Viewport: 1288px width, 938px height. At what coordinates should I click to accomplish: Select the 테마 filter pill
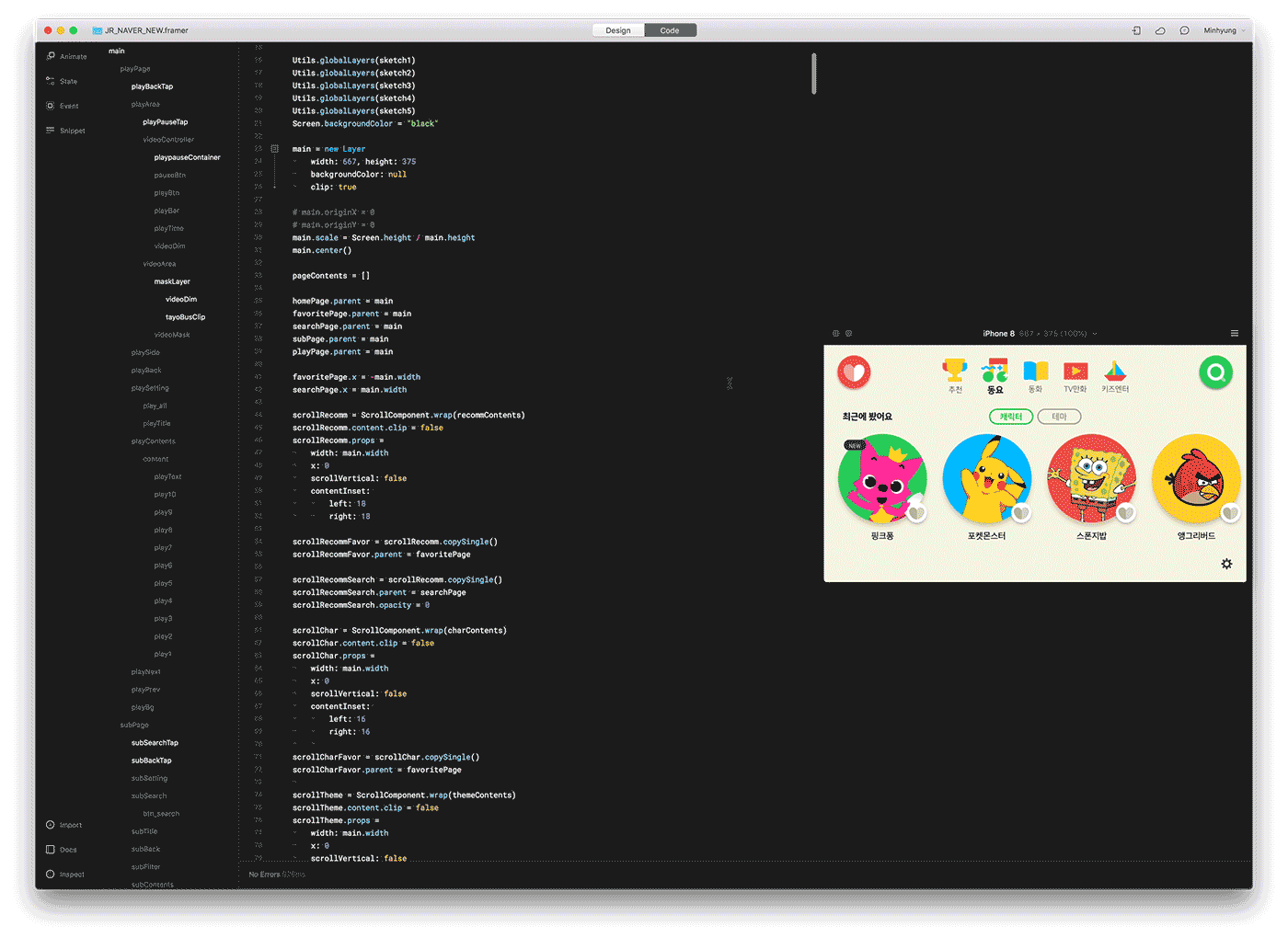1059,417
